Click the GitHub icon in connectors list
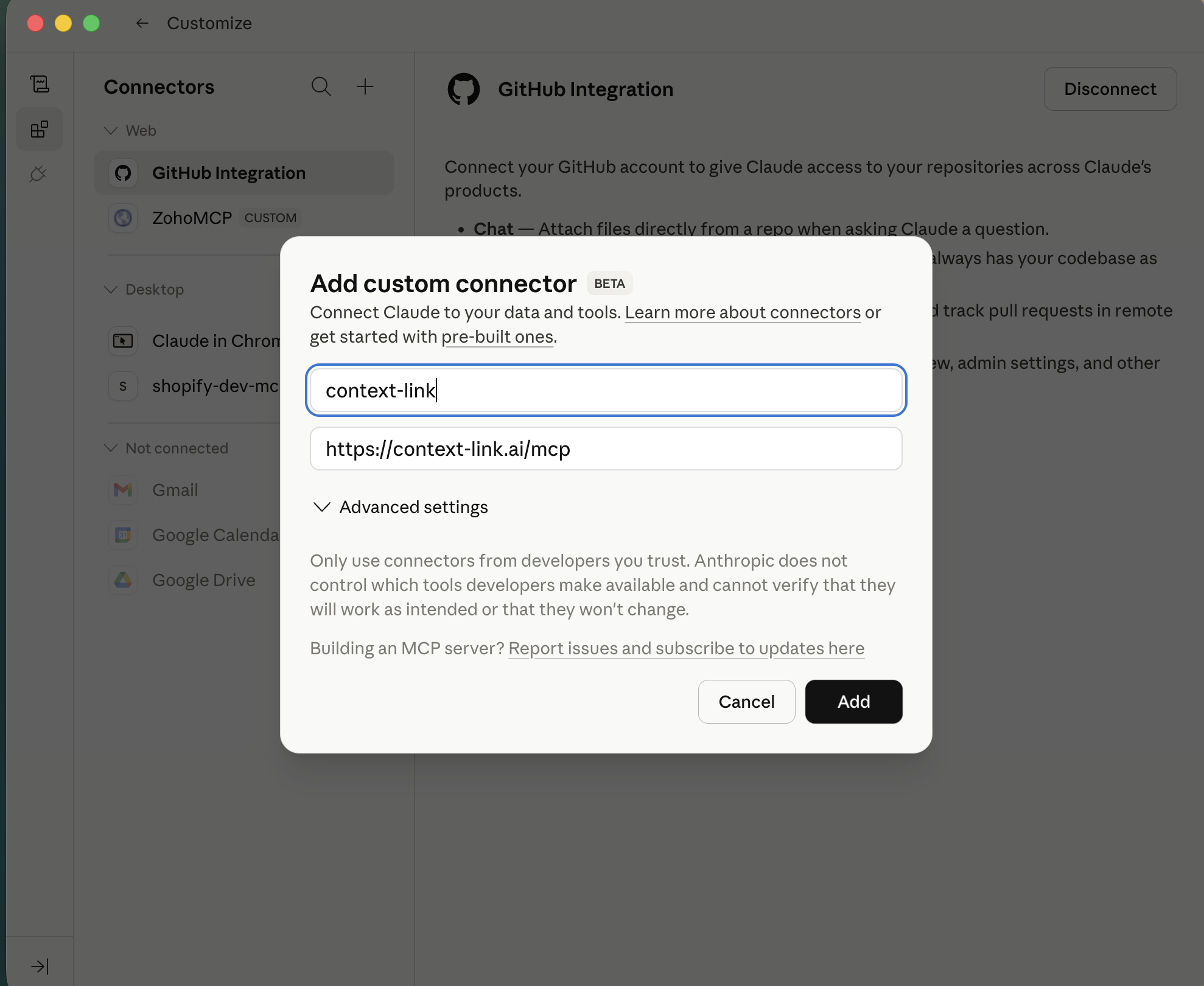 click(123, 173)
